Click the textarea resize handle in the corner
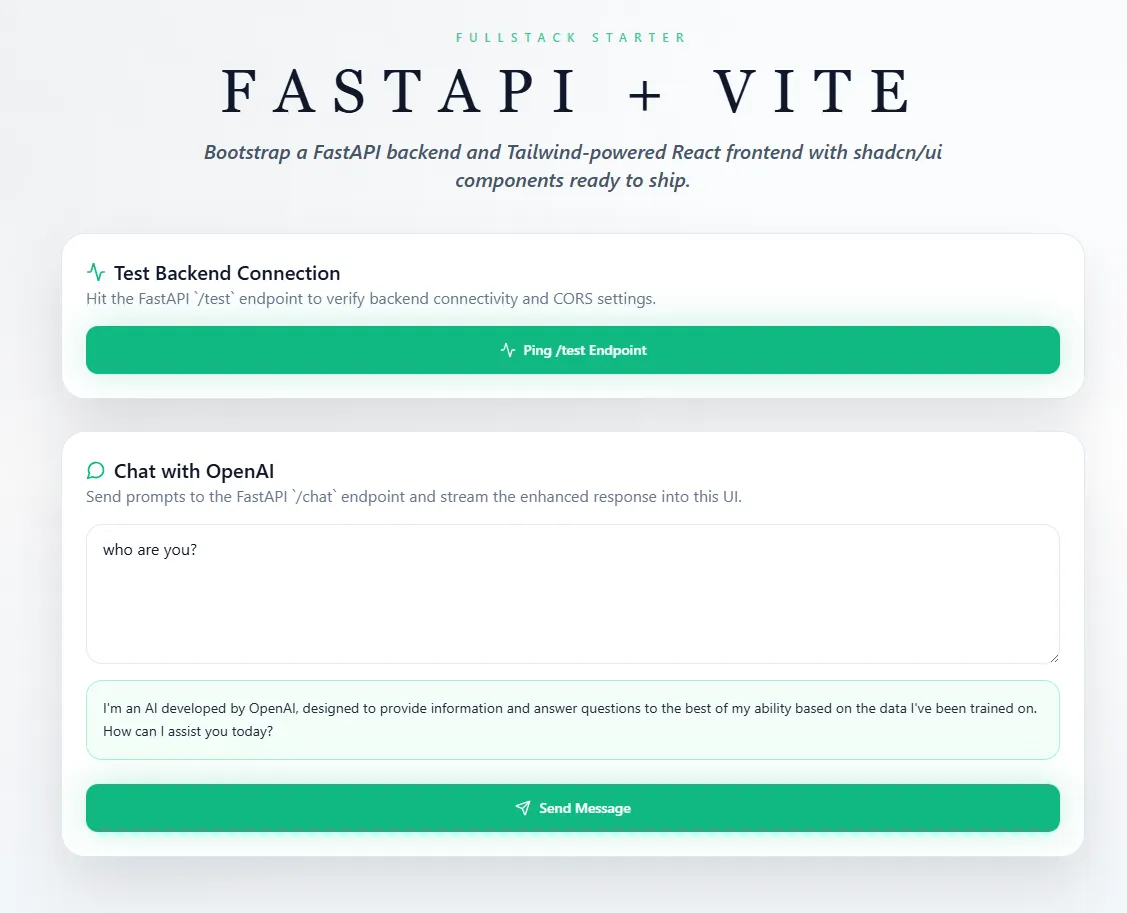The width and height of the screenshot is (1127, 913). 1053,656
